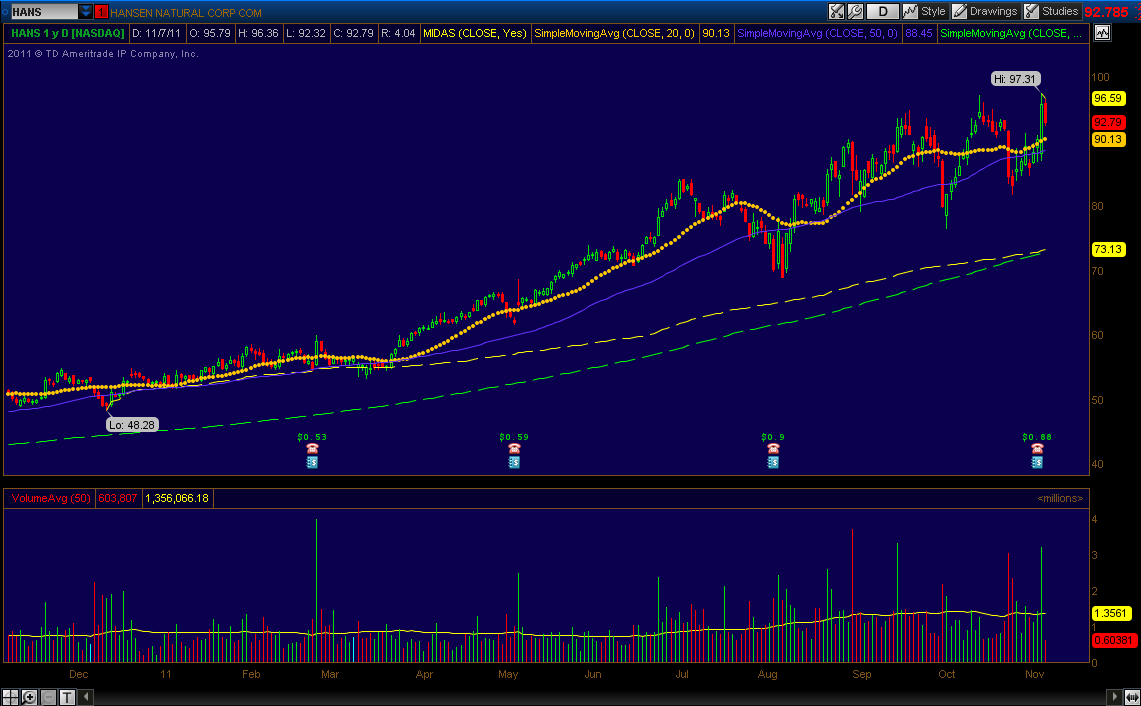This screenshot has width=1141, height=706.
Task: Click the small circle left of the symbol box
Action: 4,12
